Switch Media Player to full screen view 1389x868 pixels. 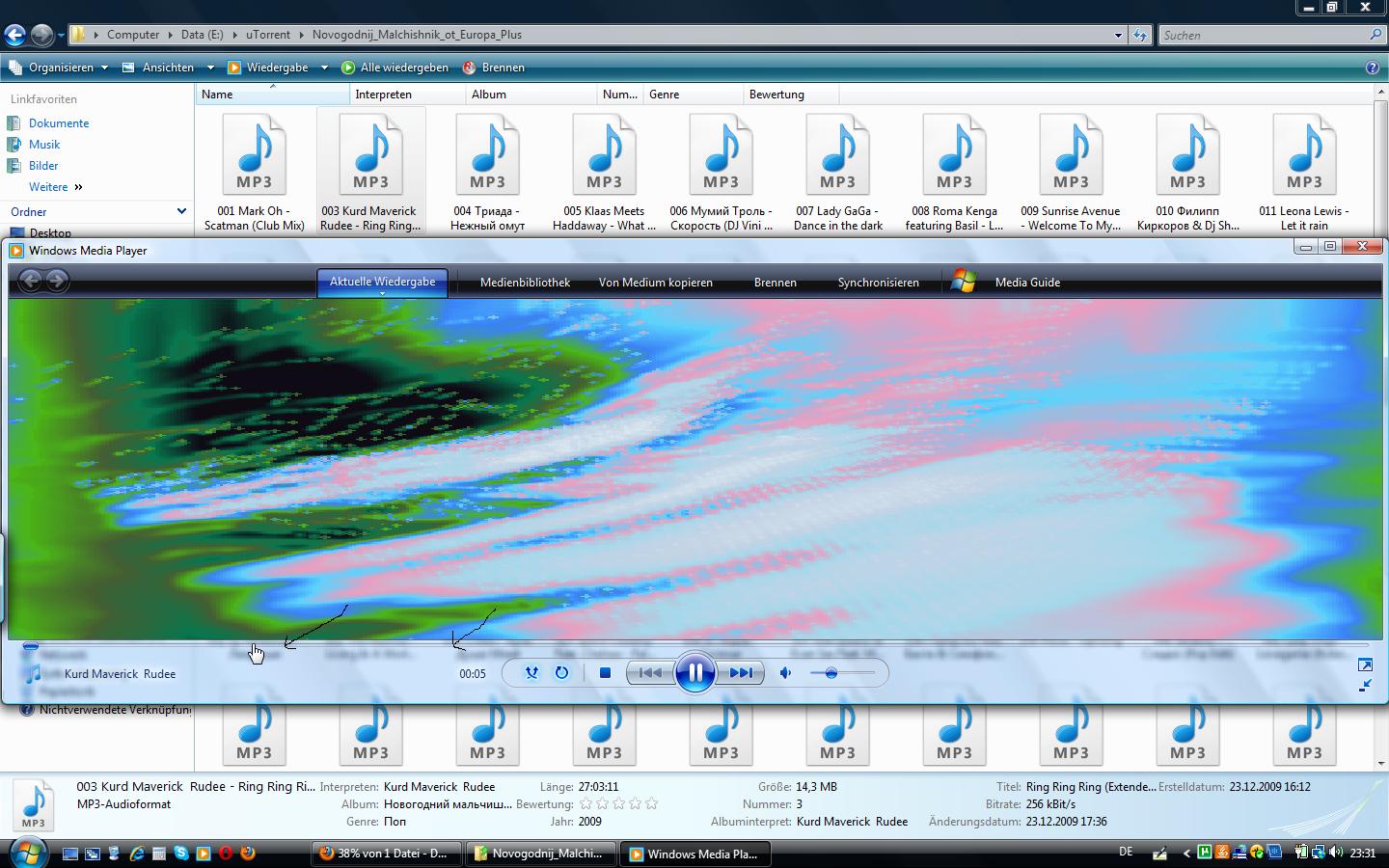pos(1365,665)
